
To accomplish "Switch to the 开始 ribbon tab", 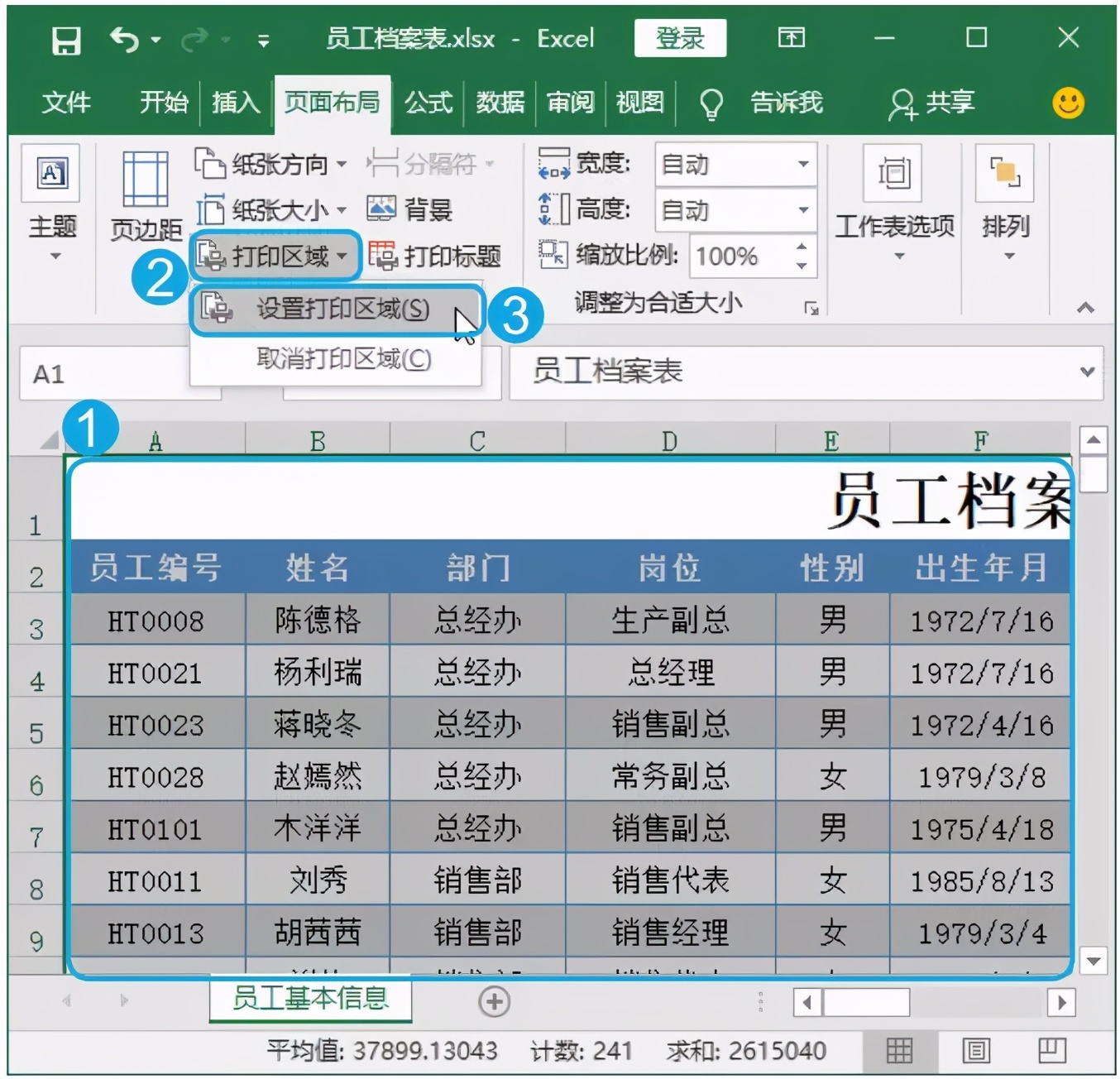I will 162,103.
